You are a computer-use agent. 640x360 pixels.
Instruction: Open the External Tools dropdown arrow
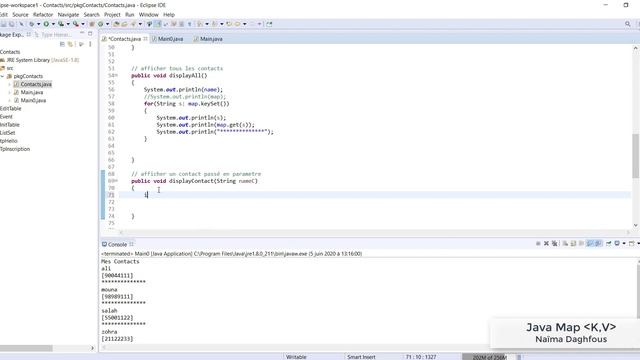[x=83, y=24]
